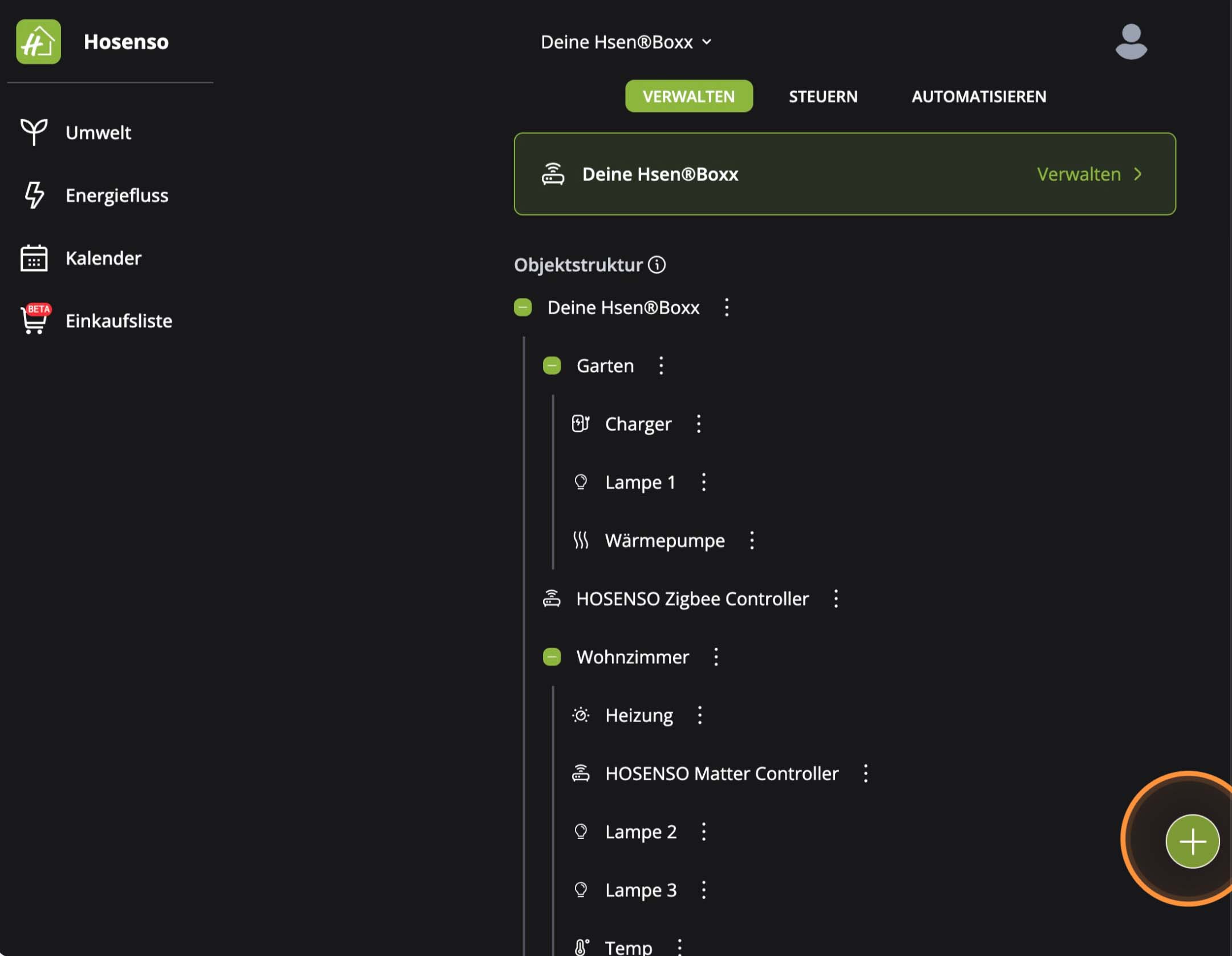Screen dimensions: 1232x956
Task: Collapse the Wohnzimmer group
Action: (552, 657)
